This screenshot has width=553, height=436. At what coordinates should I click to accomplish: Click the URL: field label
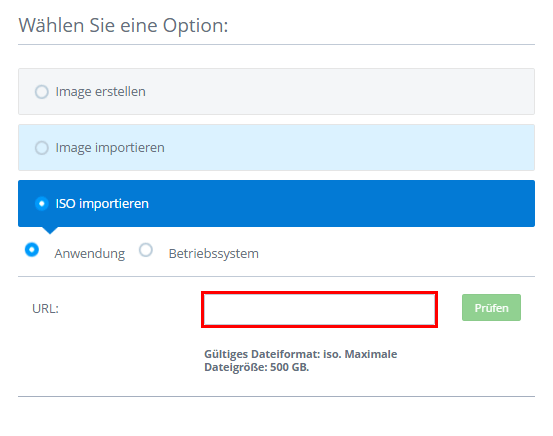click(x=45, y=309)
